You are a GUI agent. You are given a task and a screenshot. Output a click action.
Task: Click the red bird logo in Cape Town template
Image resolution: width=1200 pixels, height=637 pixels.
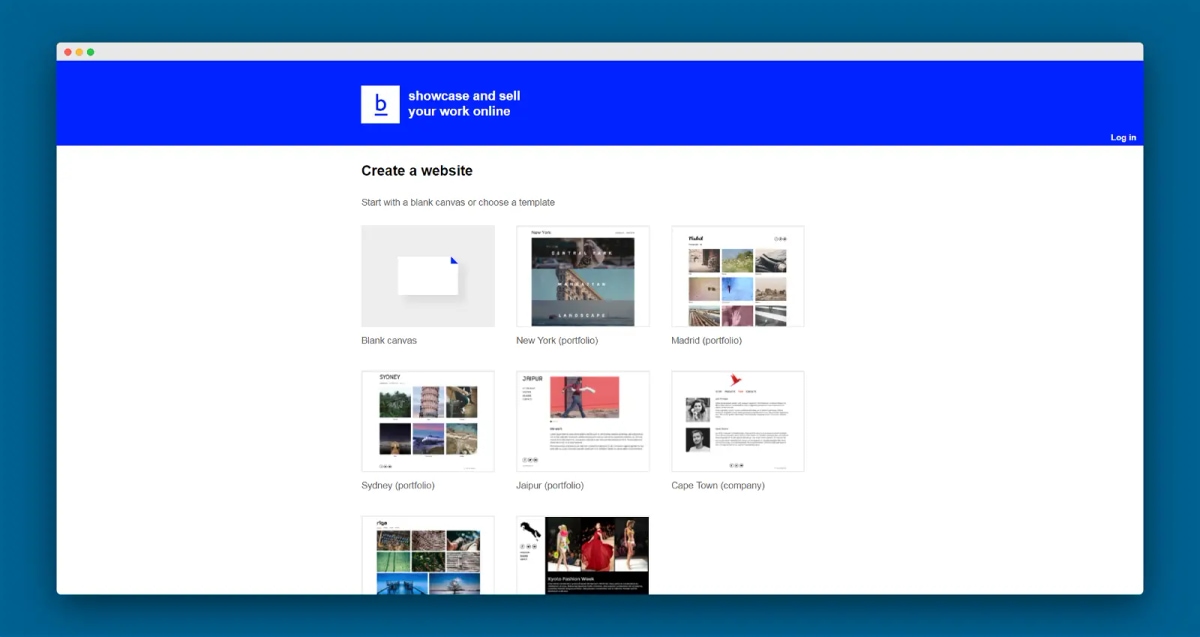pos(737,380)
